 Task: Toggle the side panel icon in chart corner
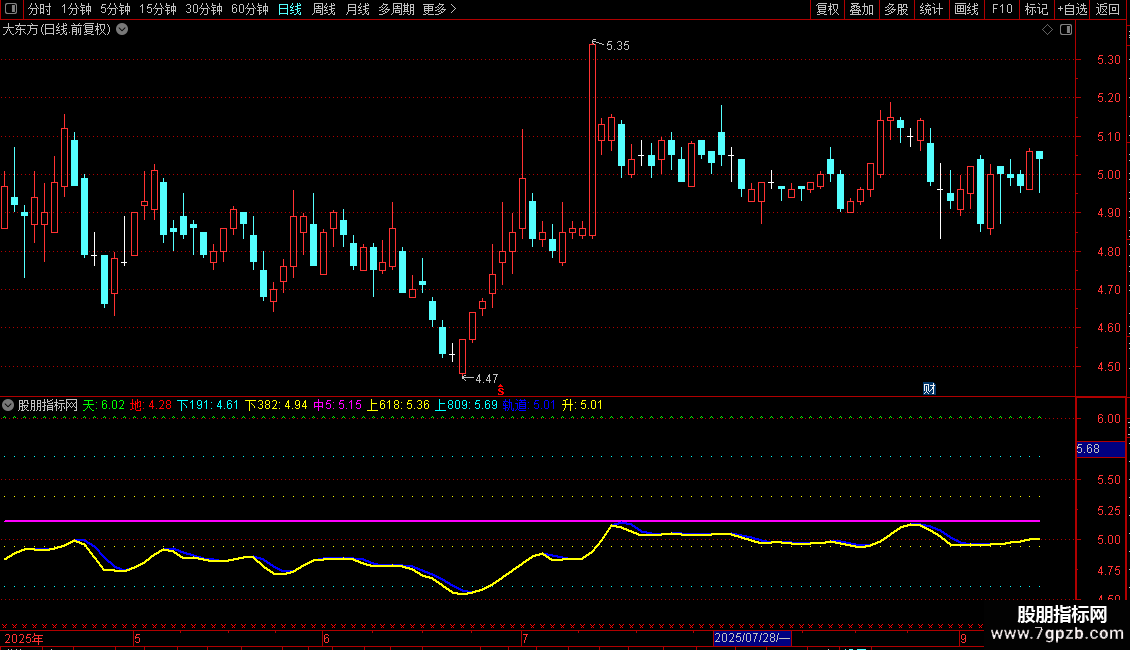(x=1066, y=30)
